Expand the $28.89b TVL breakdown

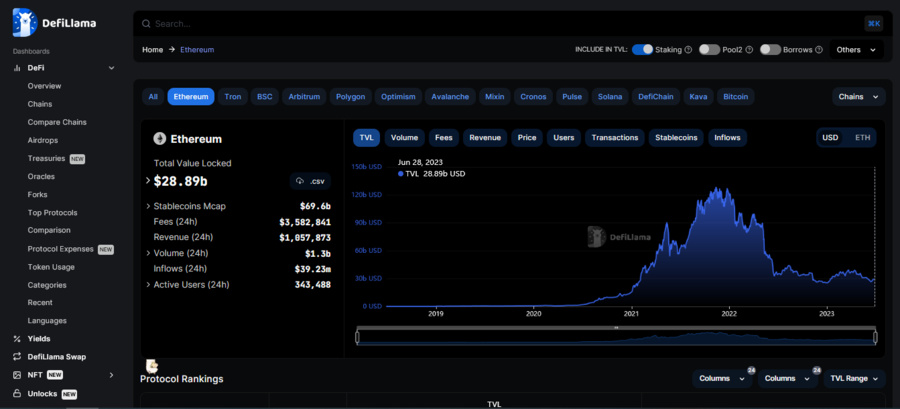click(x=148, y=181)
